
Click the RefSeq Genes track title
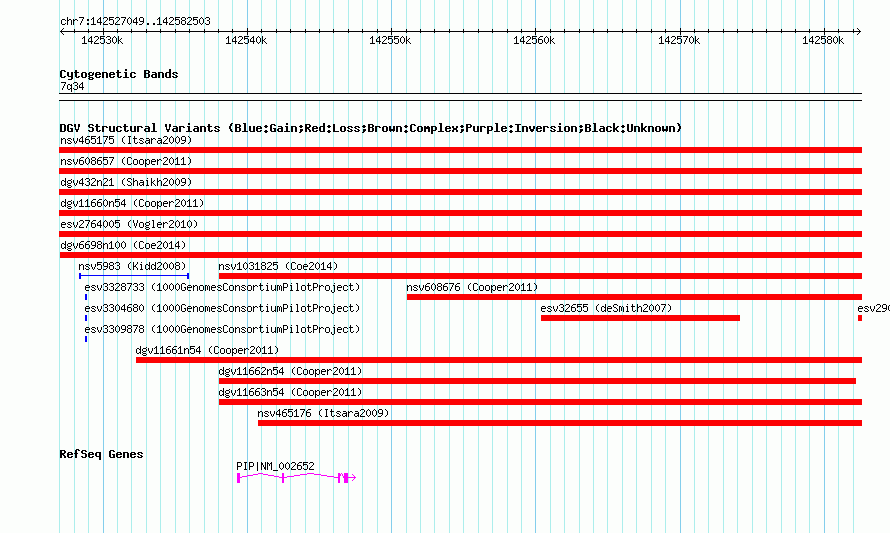tap(101, 454)
